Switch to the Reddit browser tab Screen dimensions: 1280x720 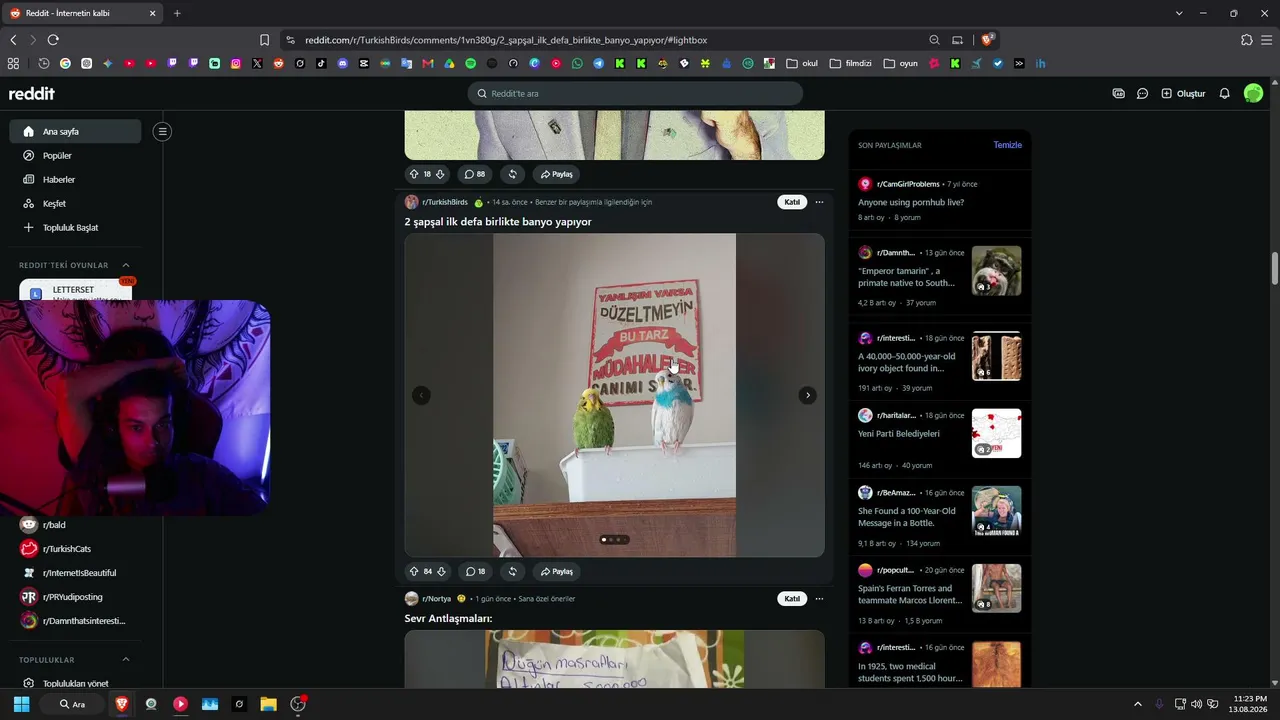click(x=83, y=13)
